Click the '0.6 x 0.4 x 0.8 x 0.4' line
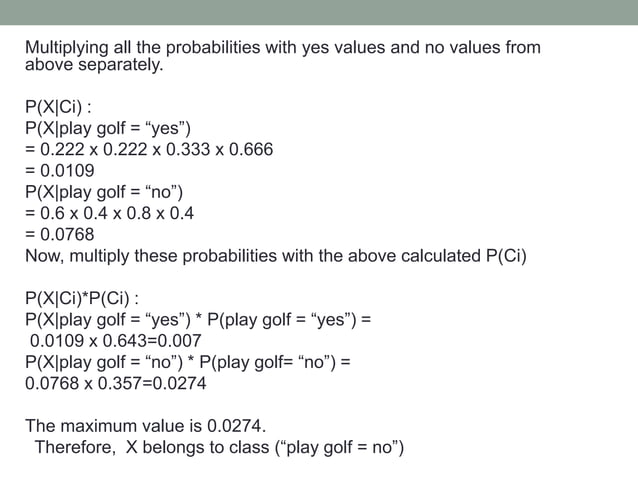 (109, 213)
